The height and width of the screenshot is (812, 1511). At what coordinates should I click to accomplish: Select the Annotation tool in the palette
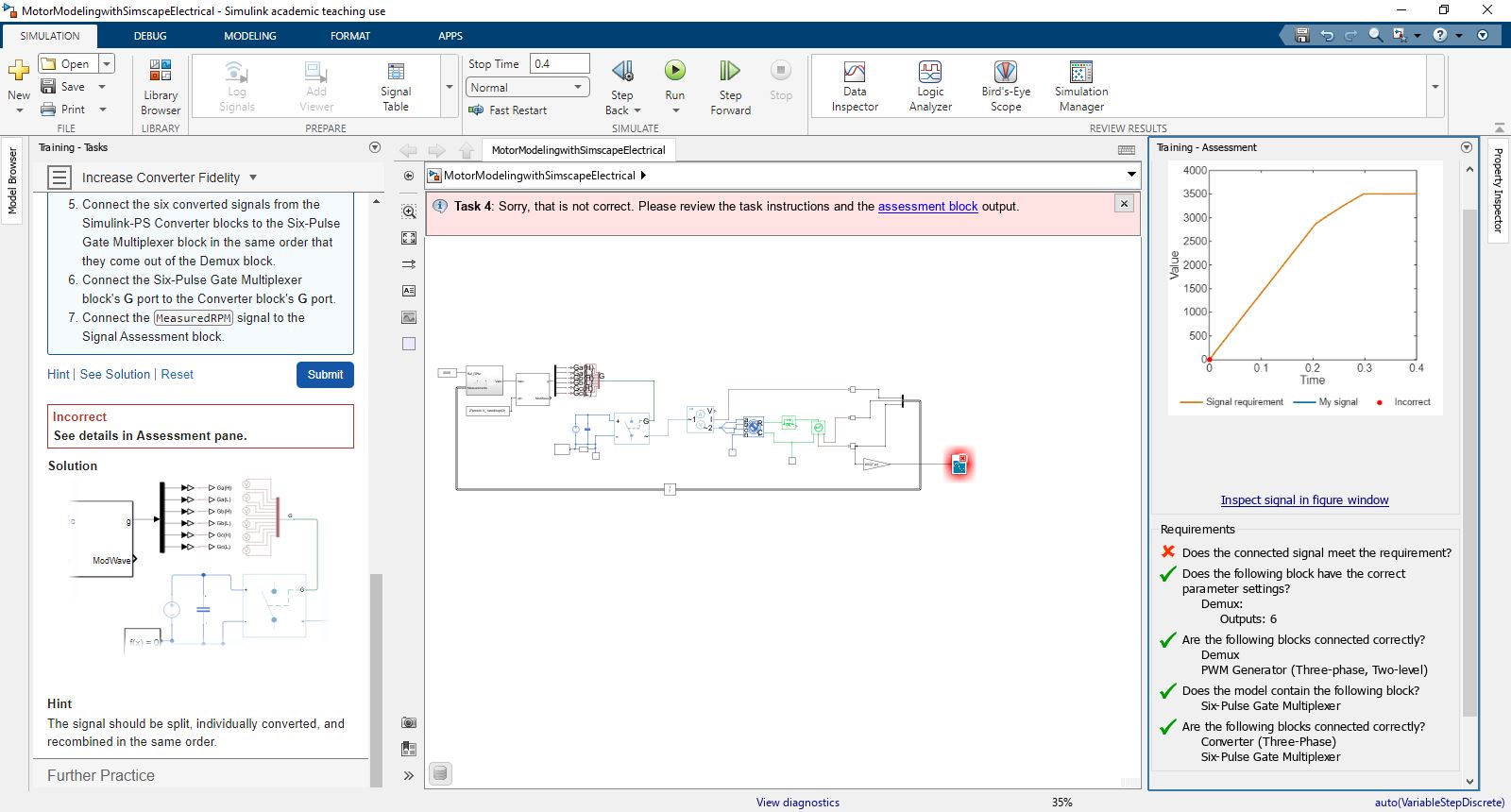409,291
